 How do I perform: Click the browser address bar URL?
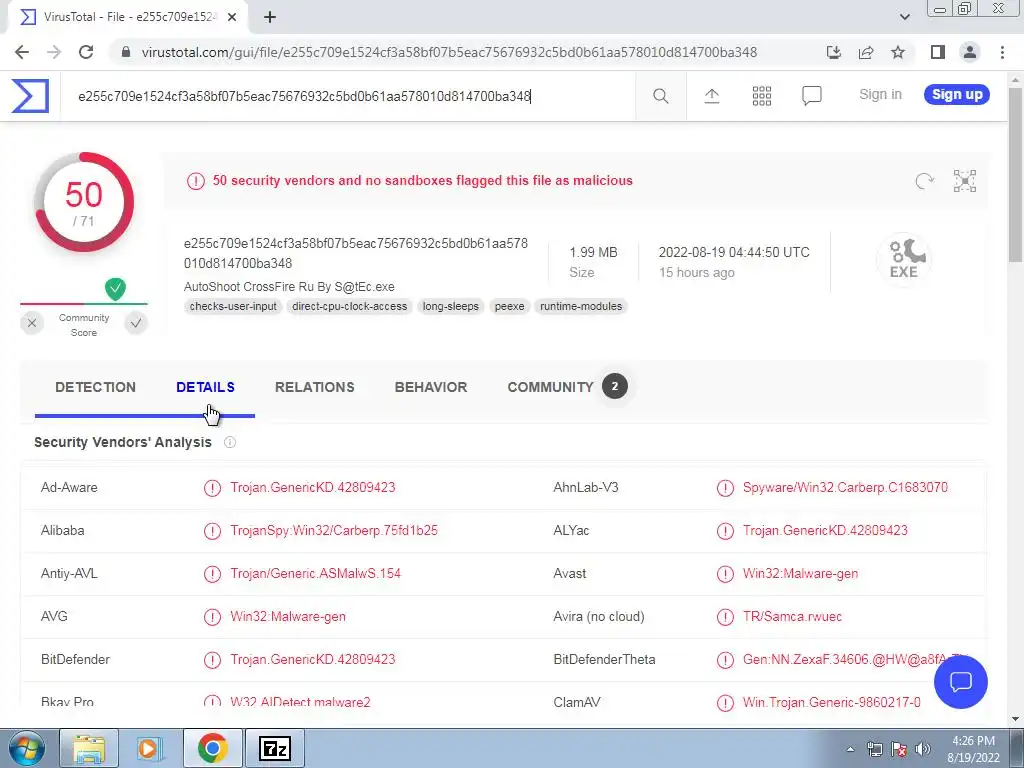(449, 52)
